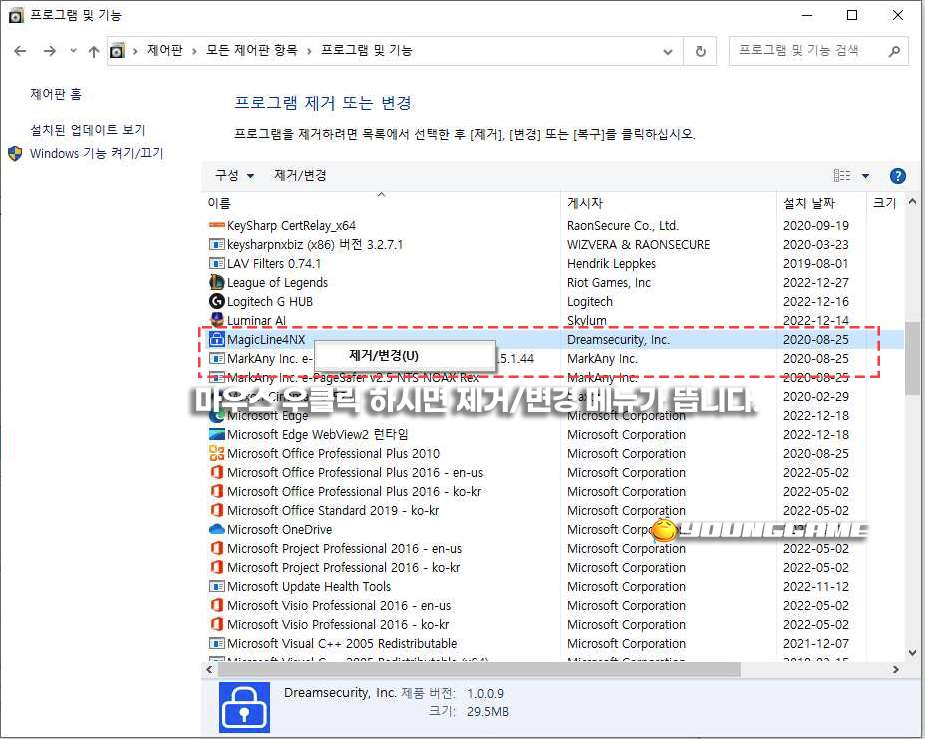
Task: Open help with the question mark icon
Action: [x=897, y=176]
